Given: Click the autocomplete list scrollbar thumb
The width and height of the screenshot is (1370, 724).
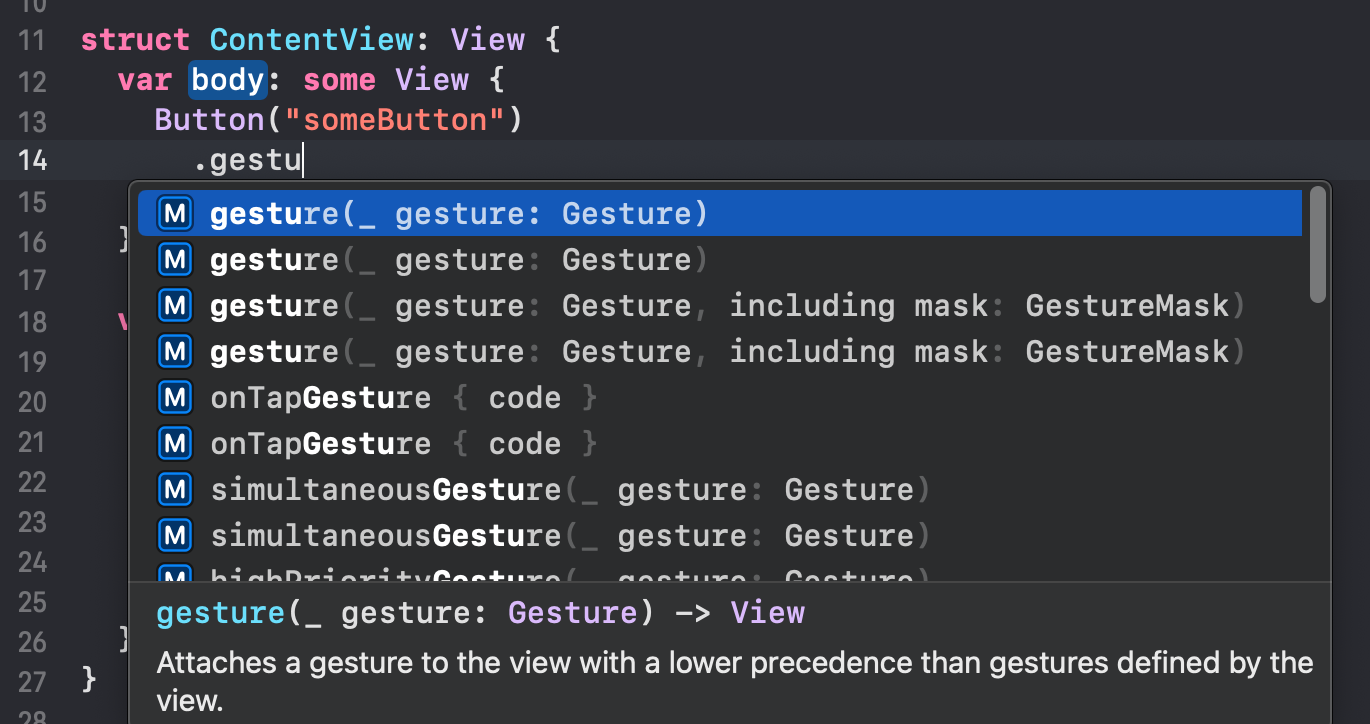Looking at the screenshot, I should point(1318,244).
